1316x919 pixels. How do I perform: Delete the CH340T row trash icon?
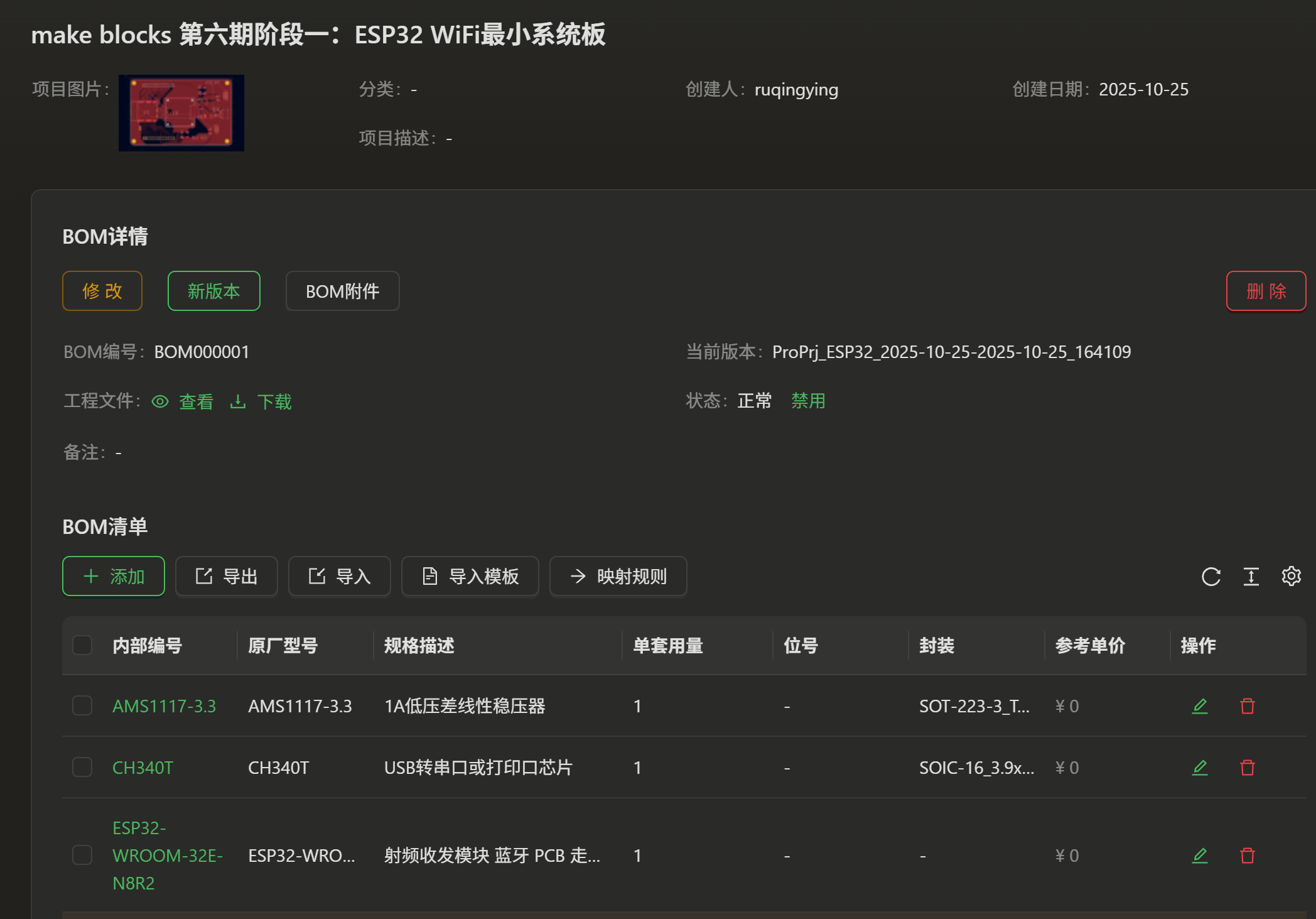pos(1247,768)
